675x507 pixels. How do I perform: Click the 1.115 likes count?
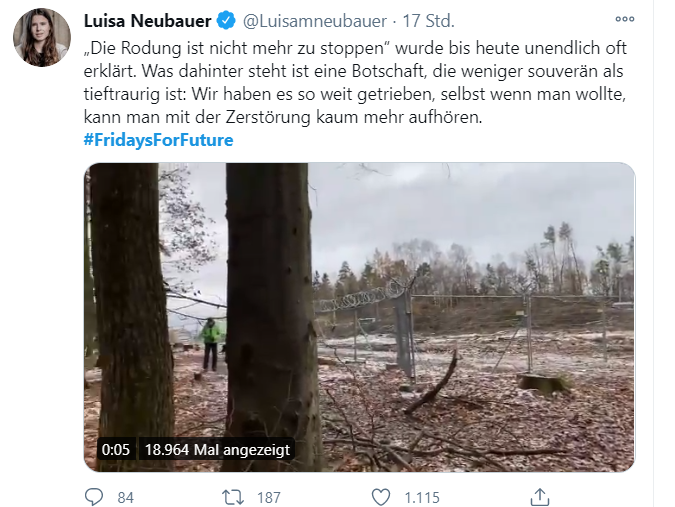[422, 498]
